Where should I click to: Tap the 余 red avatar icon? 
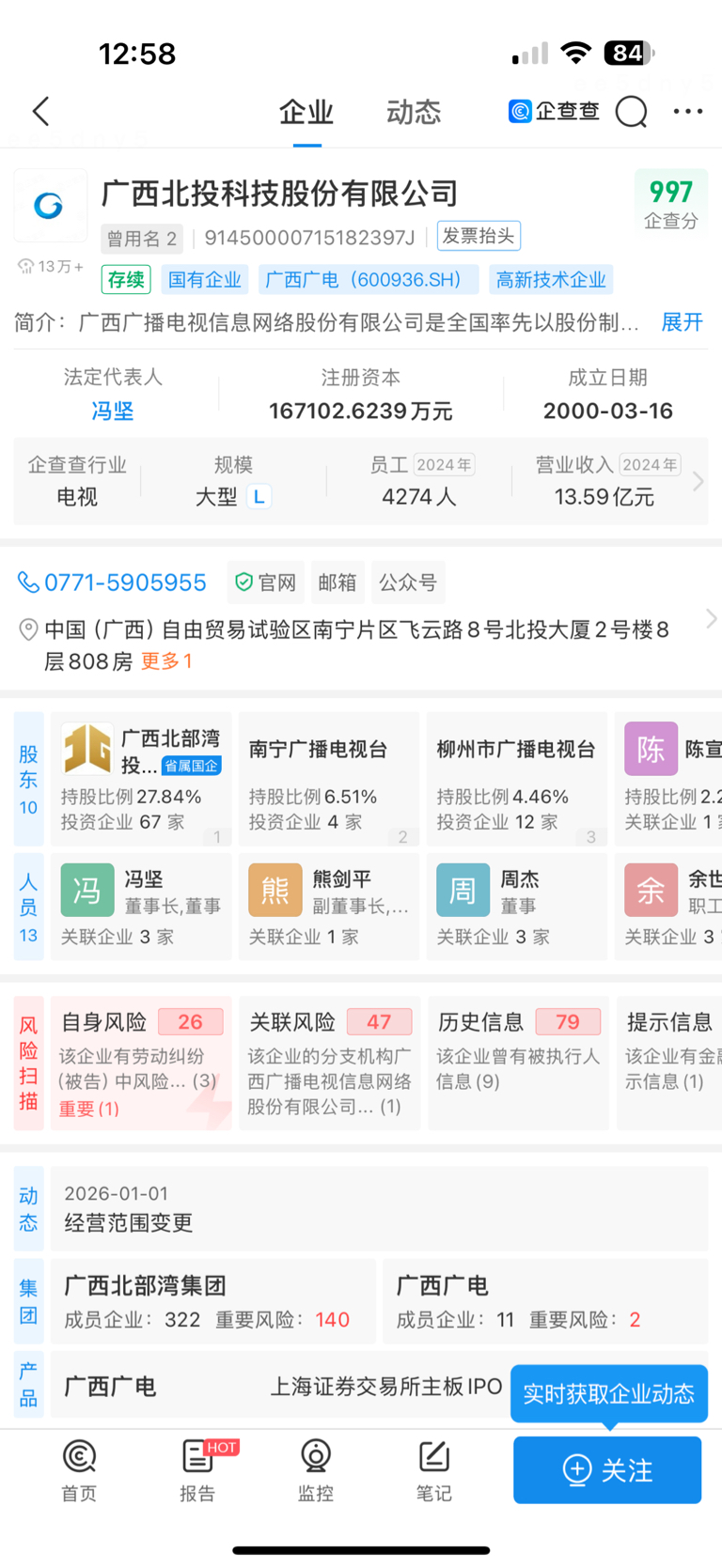(651, 890)
